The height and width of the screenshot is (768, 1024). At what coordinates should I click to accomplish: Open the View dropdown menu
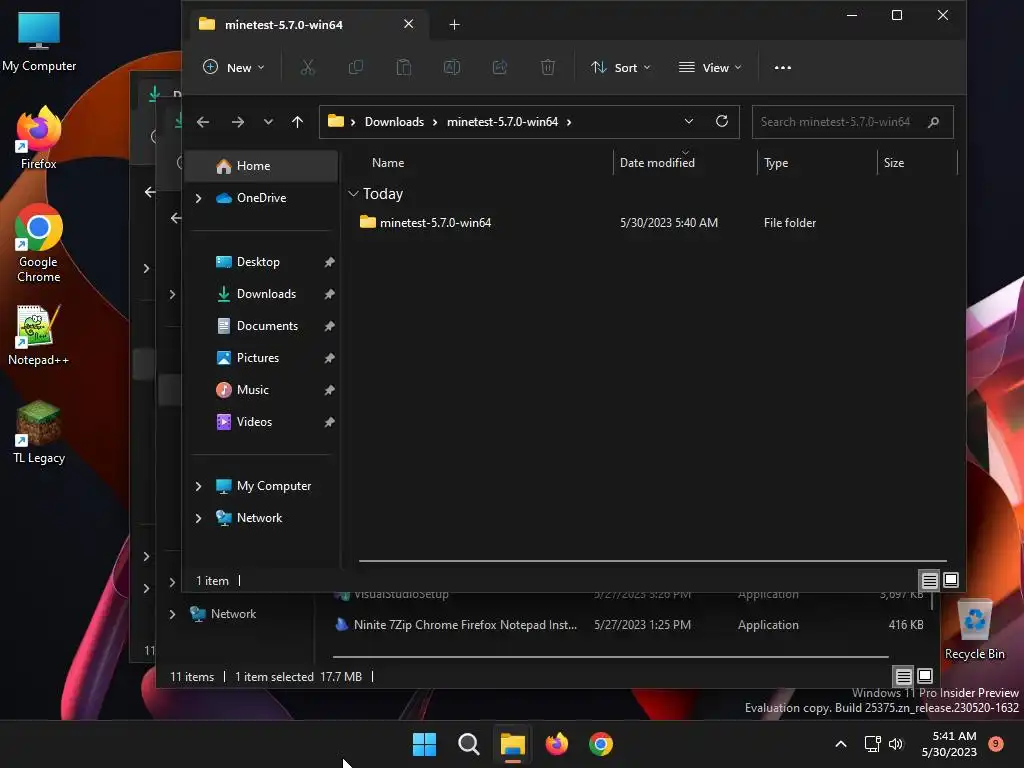(x=710, y=67)
